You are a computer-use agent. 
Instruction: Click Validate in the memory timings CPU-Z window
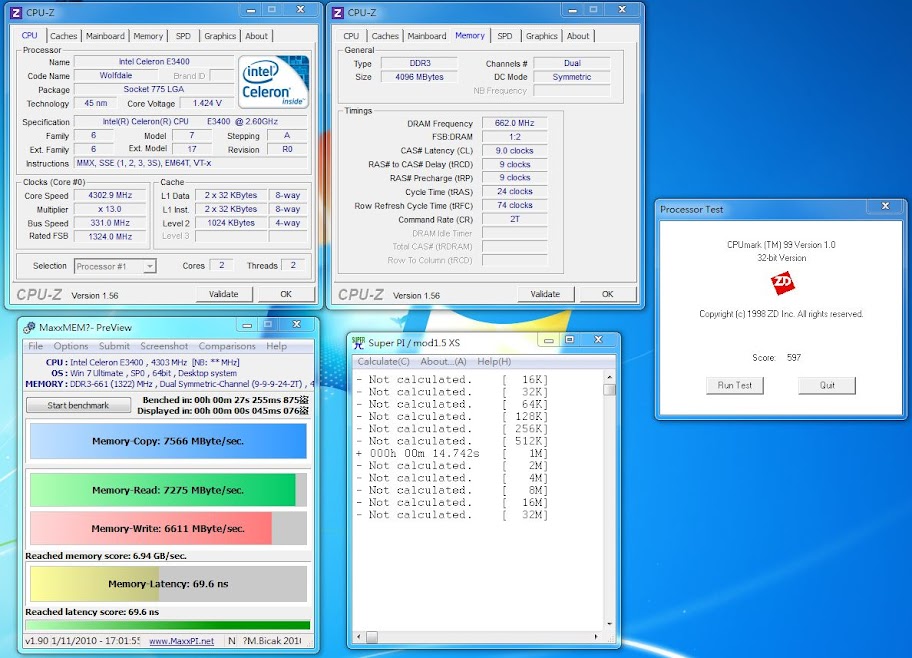[545, 294]
